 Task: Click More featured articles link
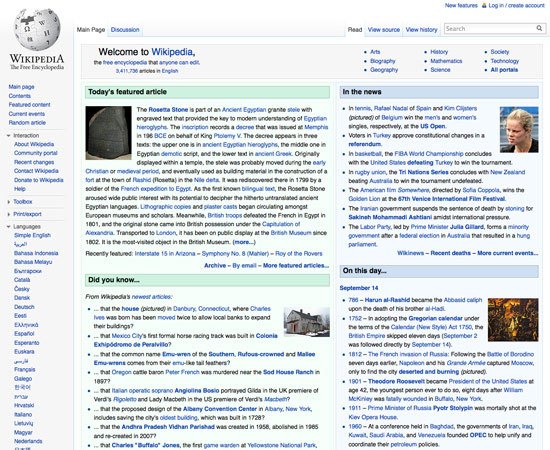tap(296, 266)
